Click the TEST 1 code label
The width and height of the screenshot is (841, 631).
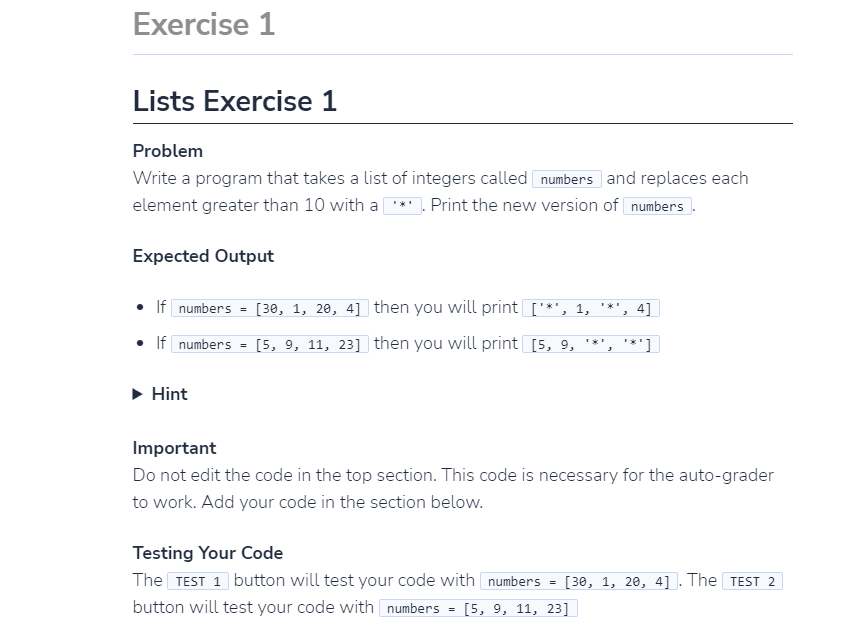point(198,581)
